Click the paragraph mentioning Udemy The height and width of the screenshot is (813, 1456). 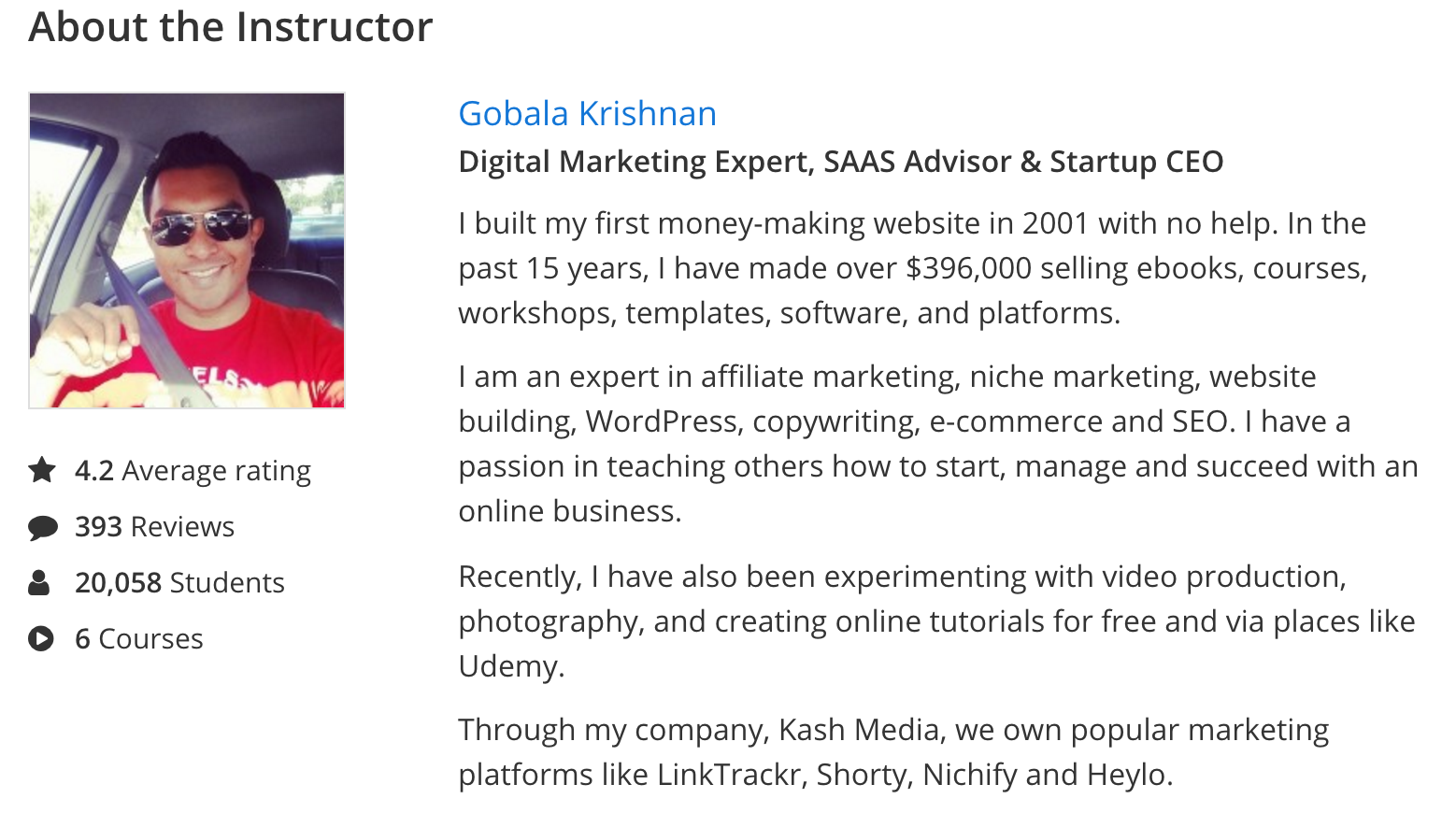tap(936, 621)
